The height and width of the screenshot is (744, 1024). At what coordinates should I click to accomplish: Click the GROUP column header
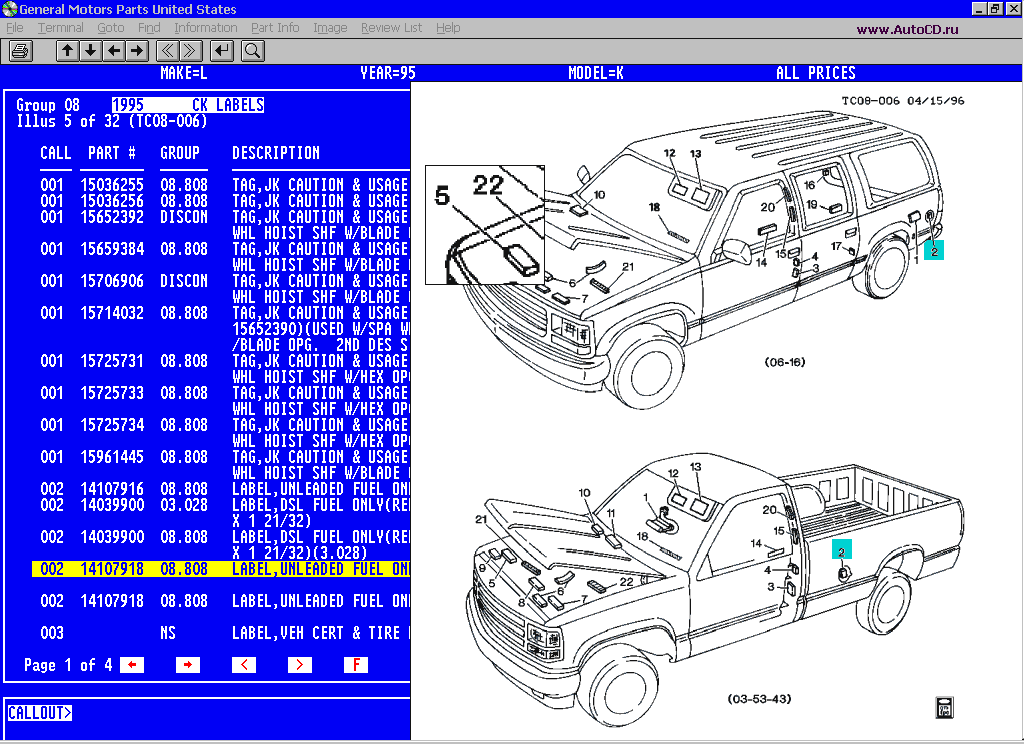pyautogui.click(x=180, y=153)
